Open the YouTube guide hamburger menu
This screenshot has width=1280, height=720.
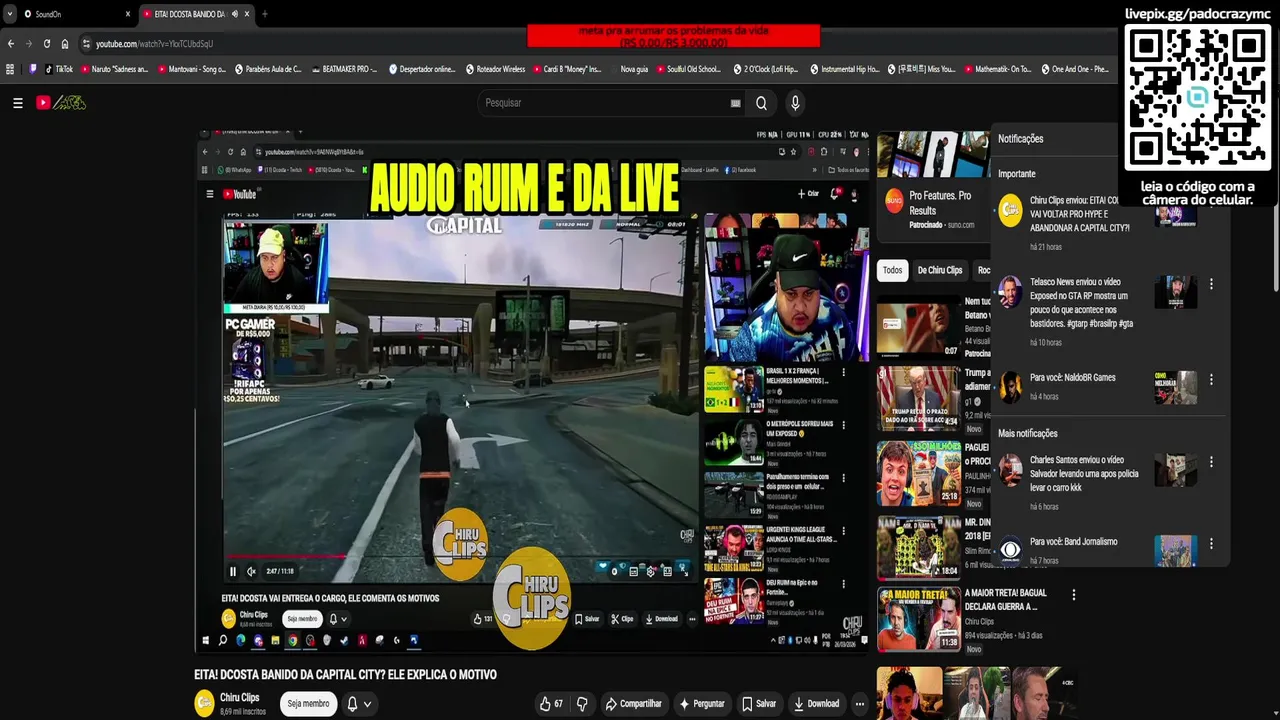[17, 103]
